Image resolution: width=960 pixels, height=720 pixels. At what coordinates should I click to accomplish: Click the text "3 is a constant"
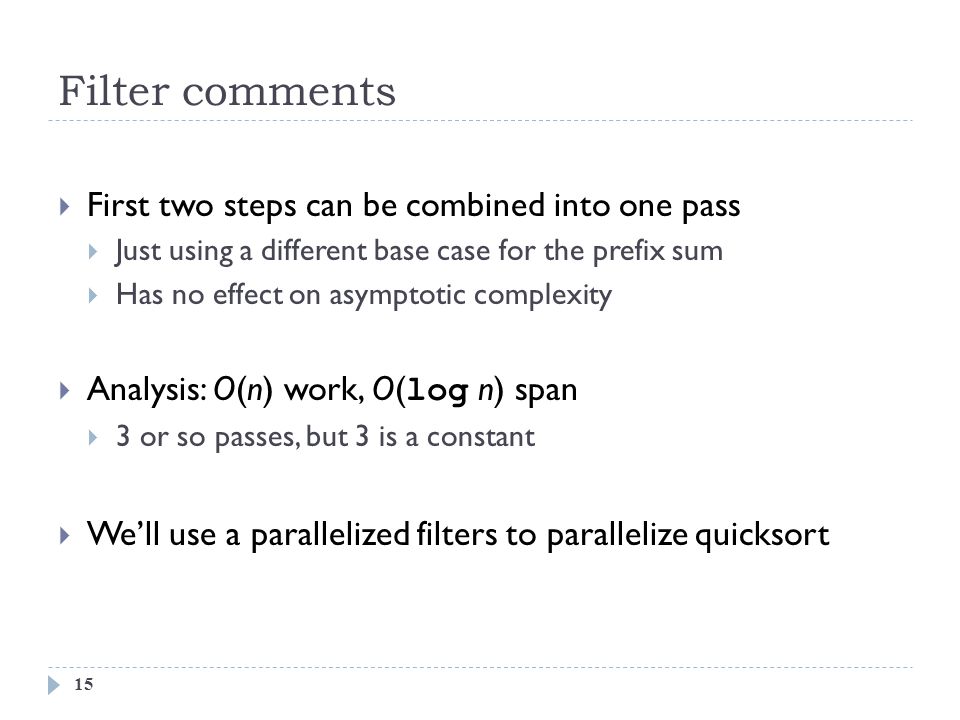(445, 437)
